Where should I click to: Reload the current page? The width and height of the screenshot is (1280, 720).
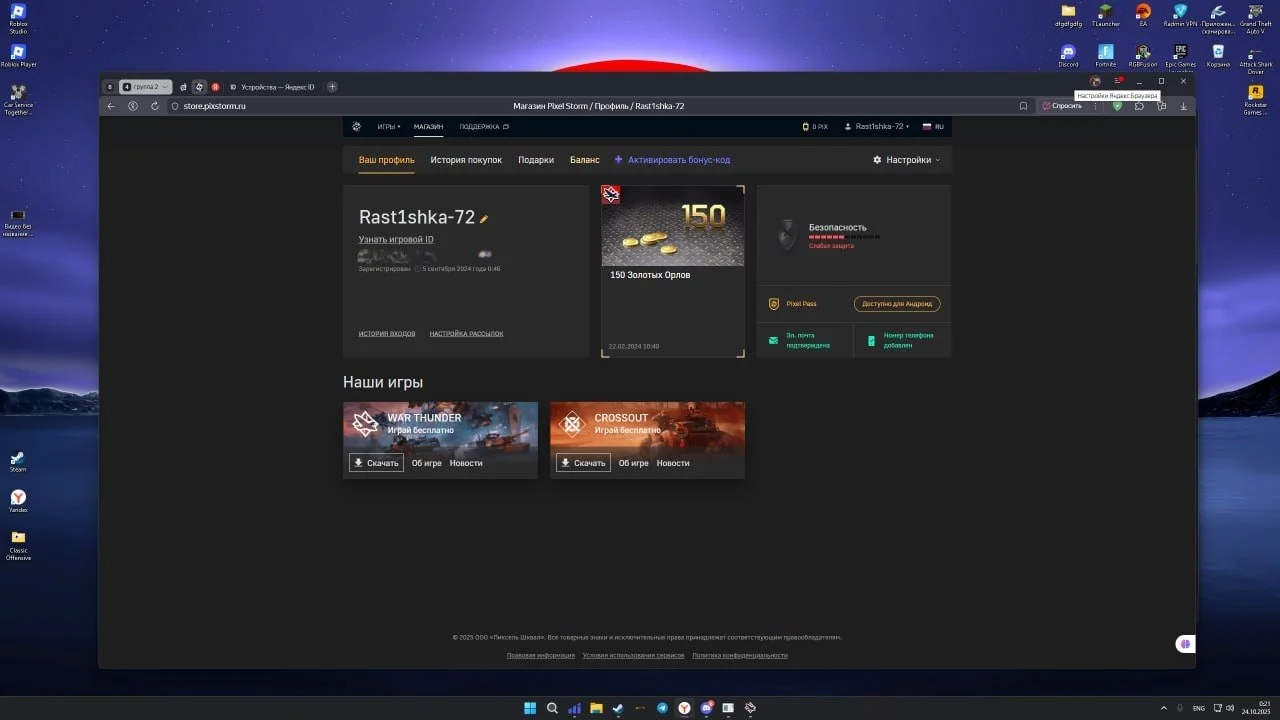pyautogui.click(x=154, y=106)
